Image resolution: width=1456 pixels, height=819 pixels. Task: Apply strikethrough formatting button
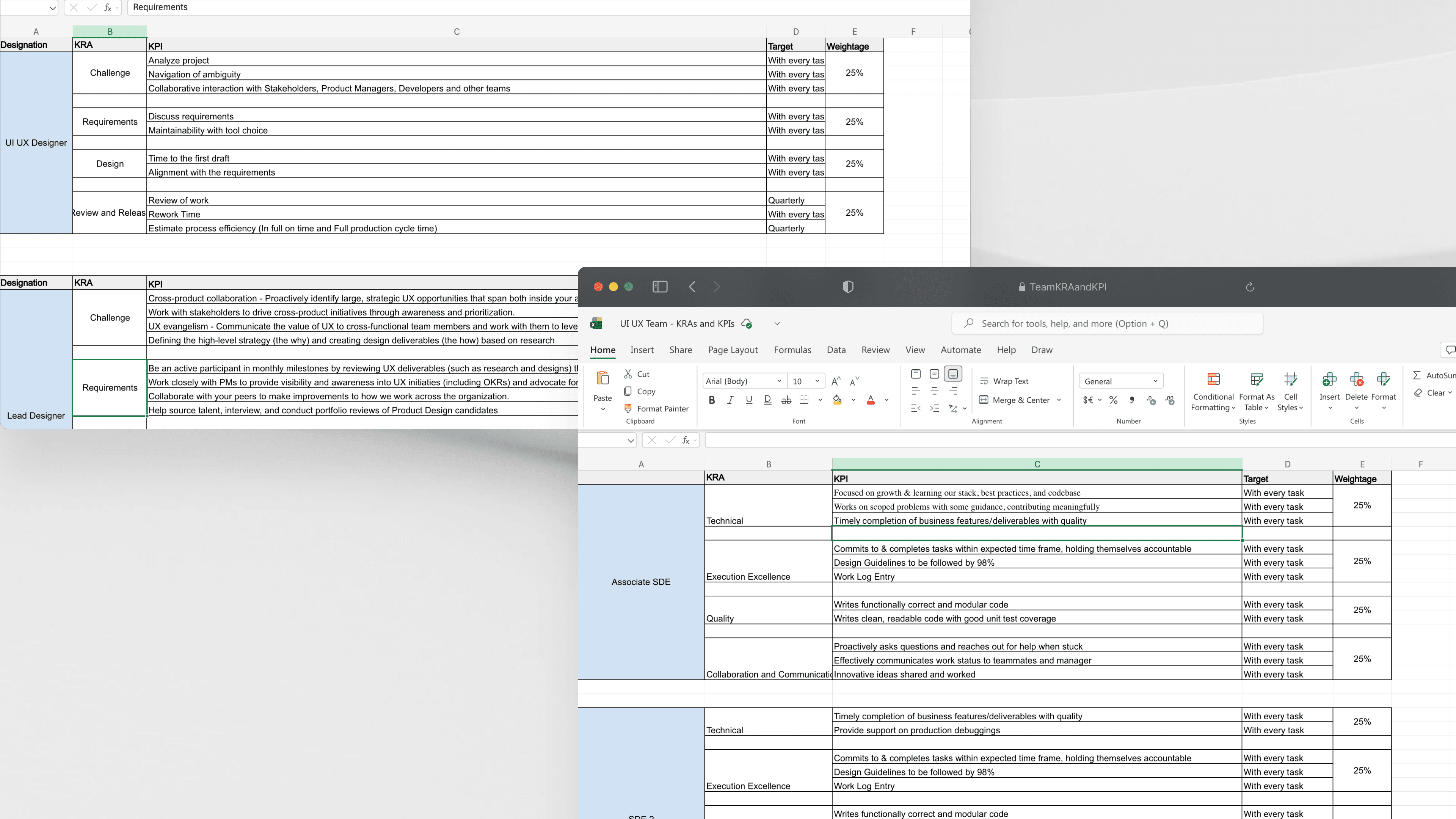click(x=786, y=400)
